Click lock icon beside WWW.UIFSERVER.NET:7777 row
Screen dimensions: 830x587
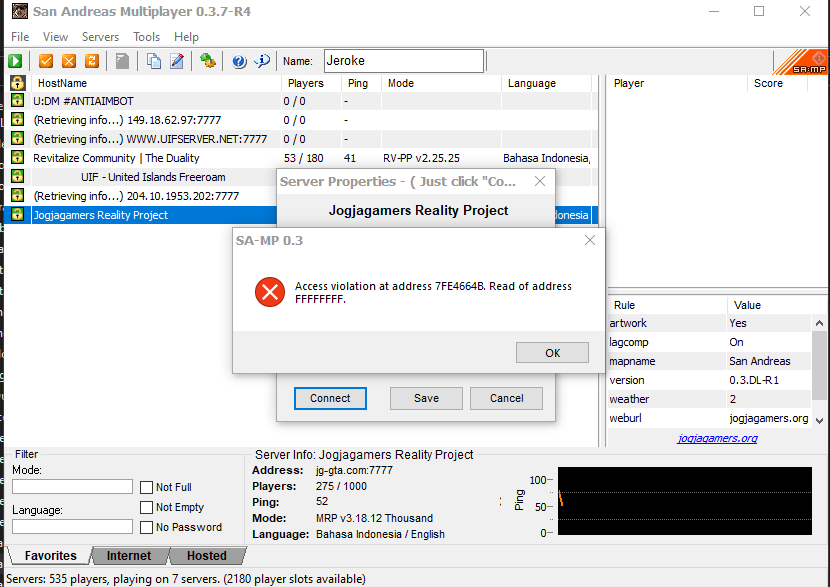[x=17, y=138]
